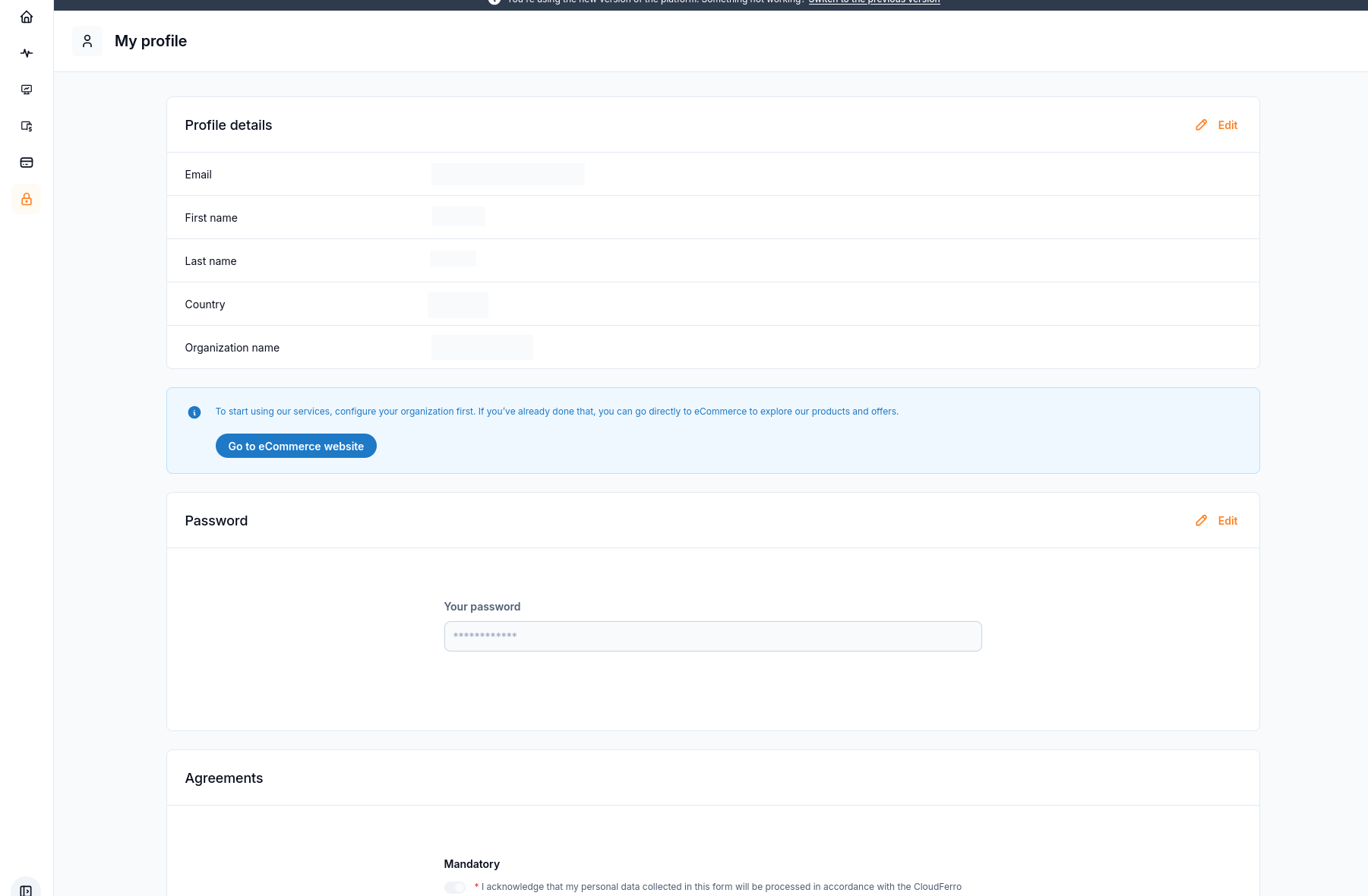Screen dimensions: 1368x896
Task: Click the pencil icon in Profile details
Action: [x=1201, y=125]
